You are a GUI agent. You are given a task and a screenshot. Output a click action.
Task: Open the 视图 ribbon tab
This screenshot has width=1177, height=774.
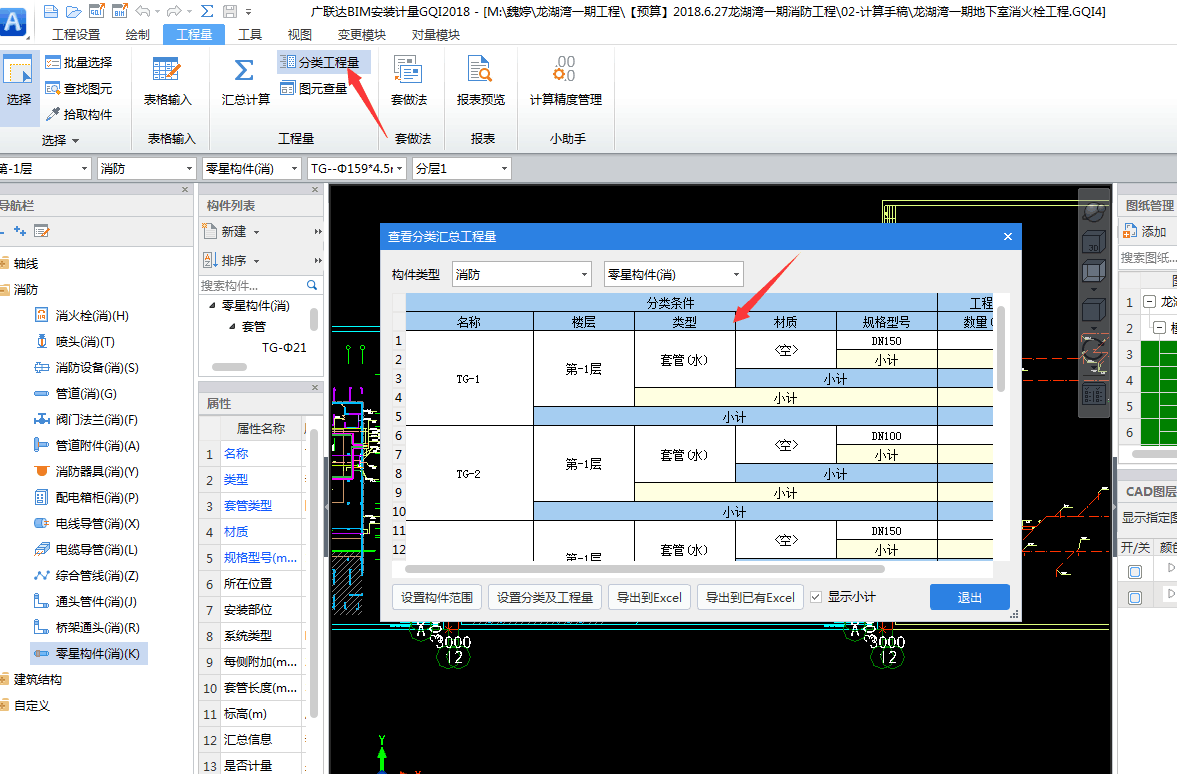[300, 35]
